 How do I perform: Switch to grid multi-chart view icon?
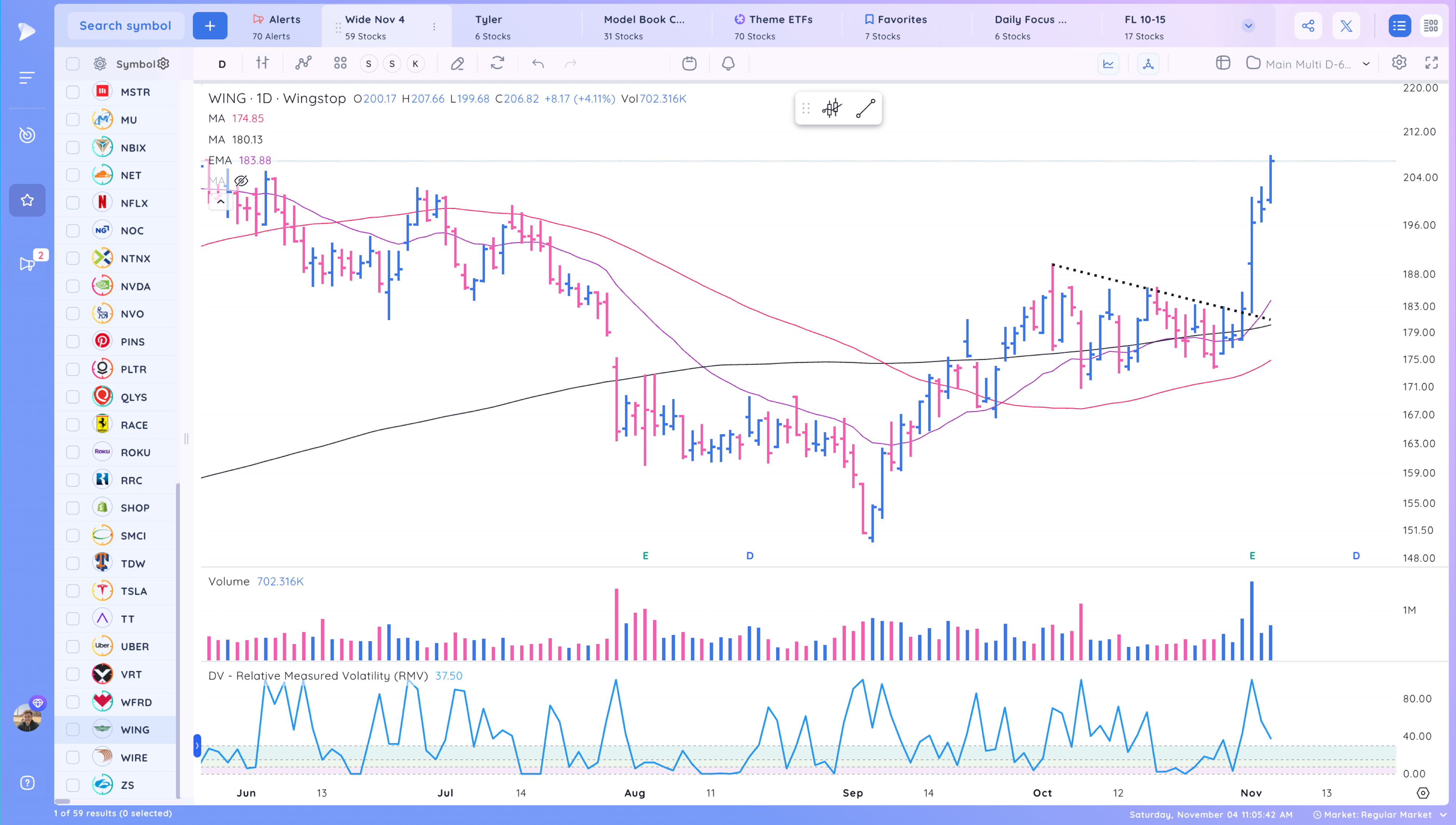[x=1431, y=26]
